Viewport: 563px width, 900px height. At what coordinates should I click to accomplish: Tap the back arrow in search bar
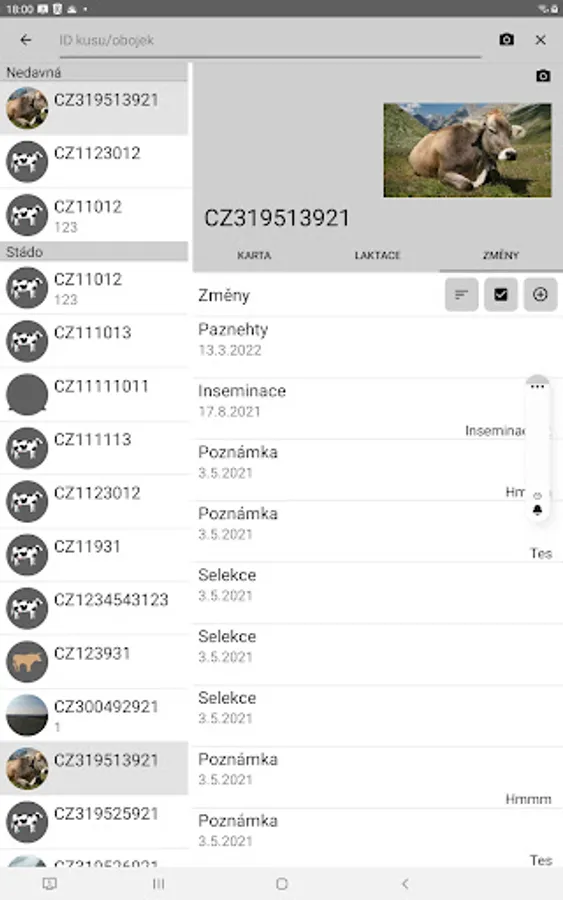click(x=25, y=40)
